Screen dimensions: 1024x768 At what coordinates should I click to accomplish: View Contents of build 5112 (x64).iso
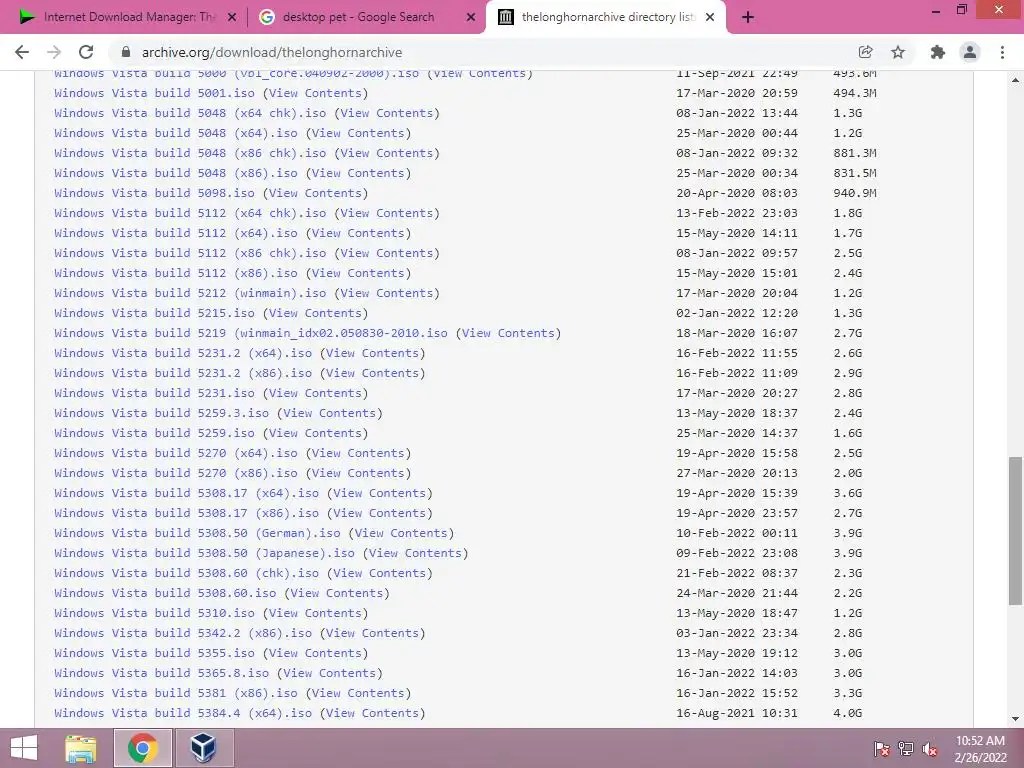(x=359, y=233)
